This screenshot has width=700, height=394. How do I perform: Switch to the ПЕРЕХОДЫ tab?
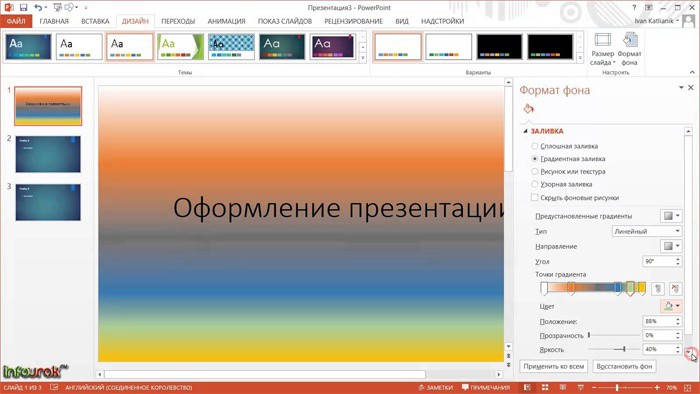point(178,21)
